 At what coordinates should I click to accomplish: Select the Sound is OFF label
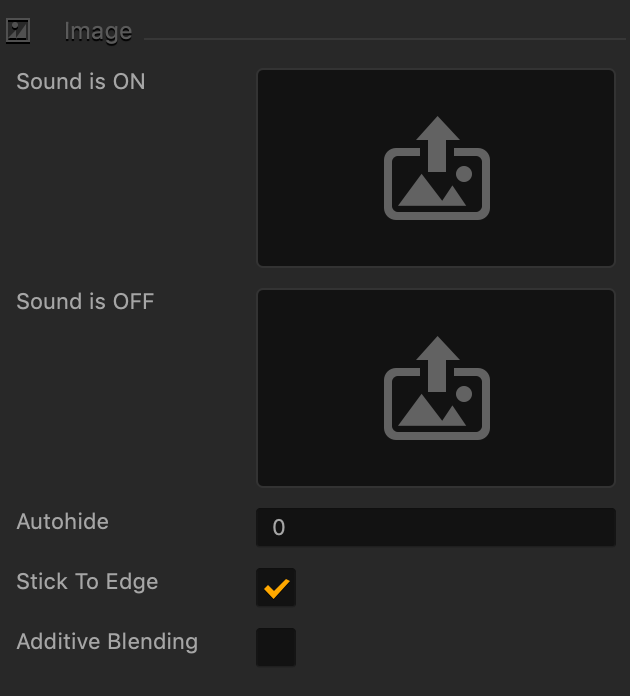pos(85,301)
